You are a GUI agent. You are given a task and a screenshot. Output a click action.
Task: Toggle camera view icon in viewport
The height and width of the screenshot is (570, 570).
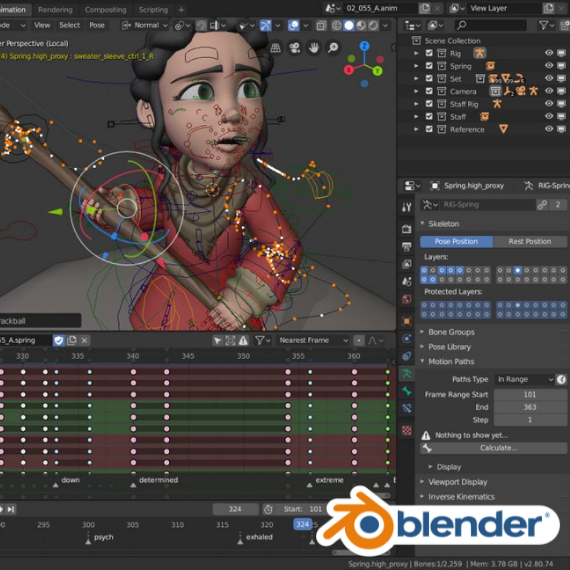[294, 47]
